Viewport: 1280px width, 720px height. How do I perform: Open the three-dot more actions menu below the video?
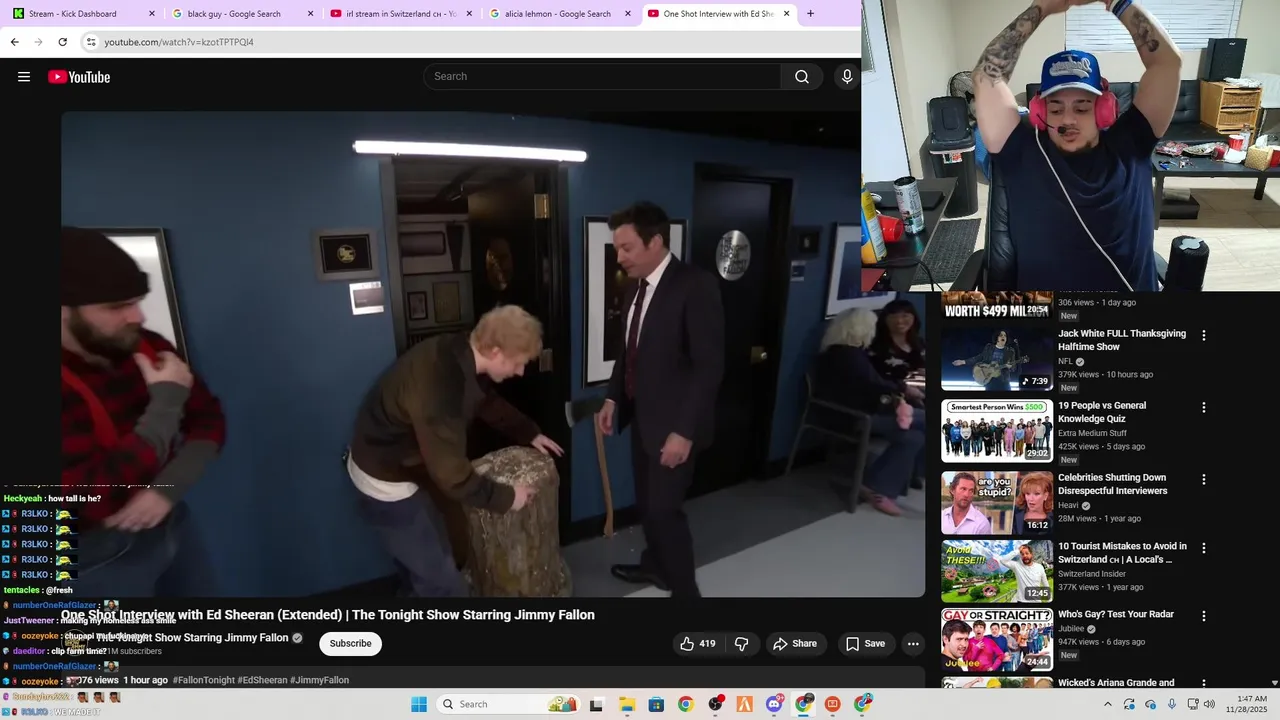coord(913,644)
